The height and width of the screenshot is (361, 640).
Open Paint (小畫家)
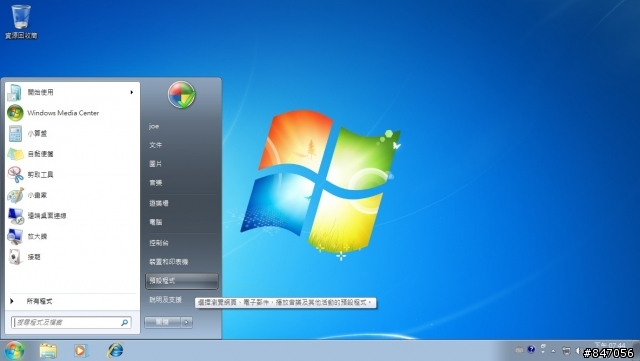tap(71, 195)
